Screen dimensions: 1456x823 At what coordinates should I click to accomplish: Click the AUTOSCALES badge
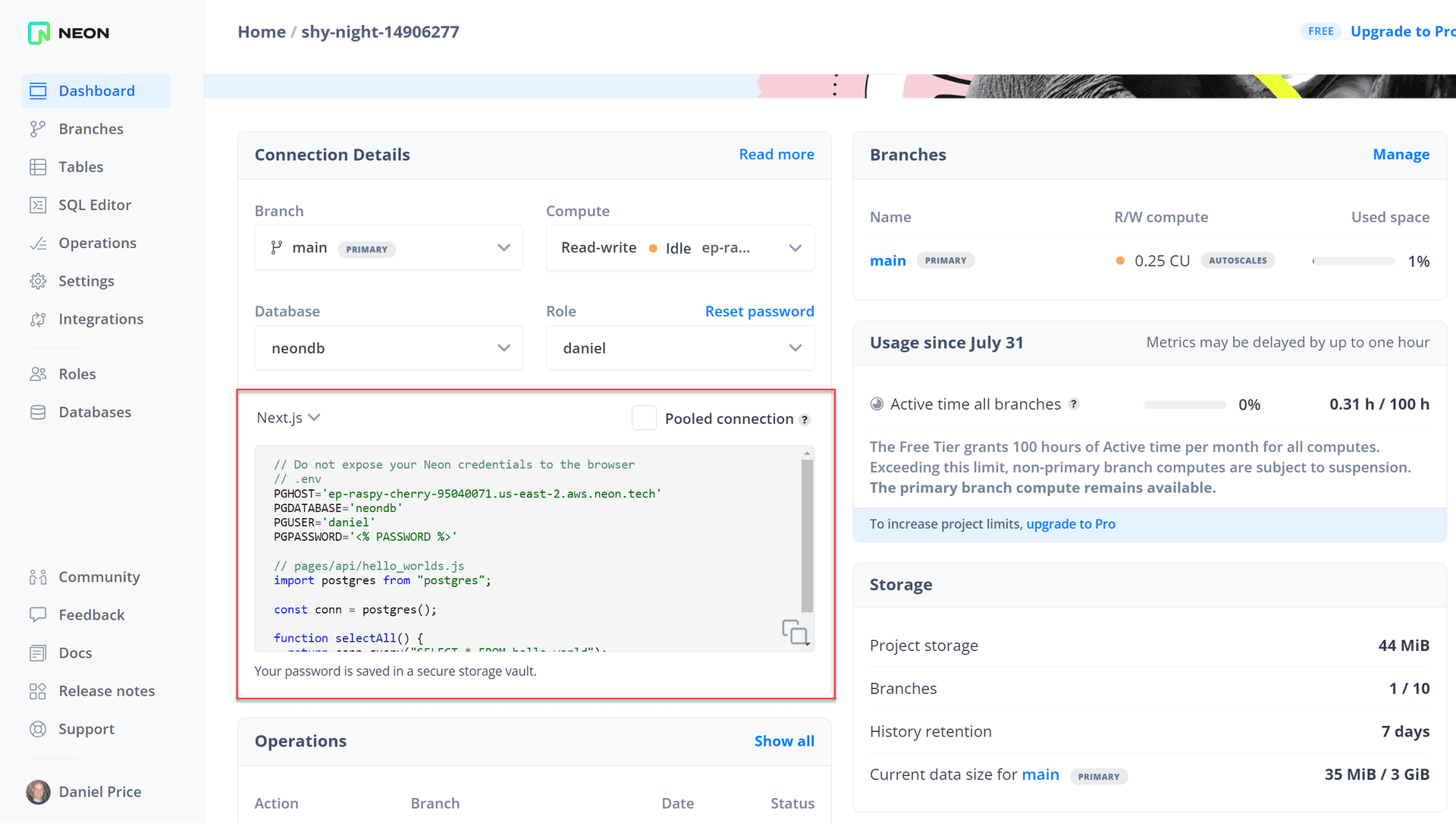tap(1238, 261)
